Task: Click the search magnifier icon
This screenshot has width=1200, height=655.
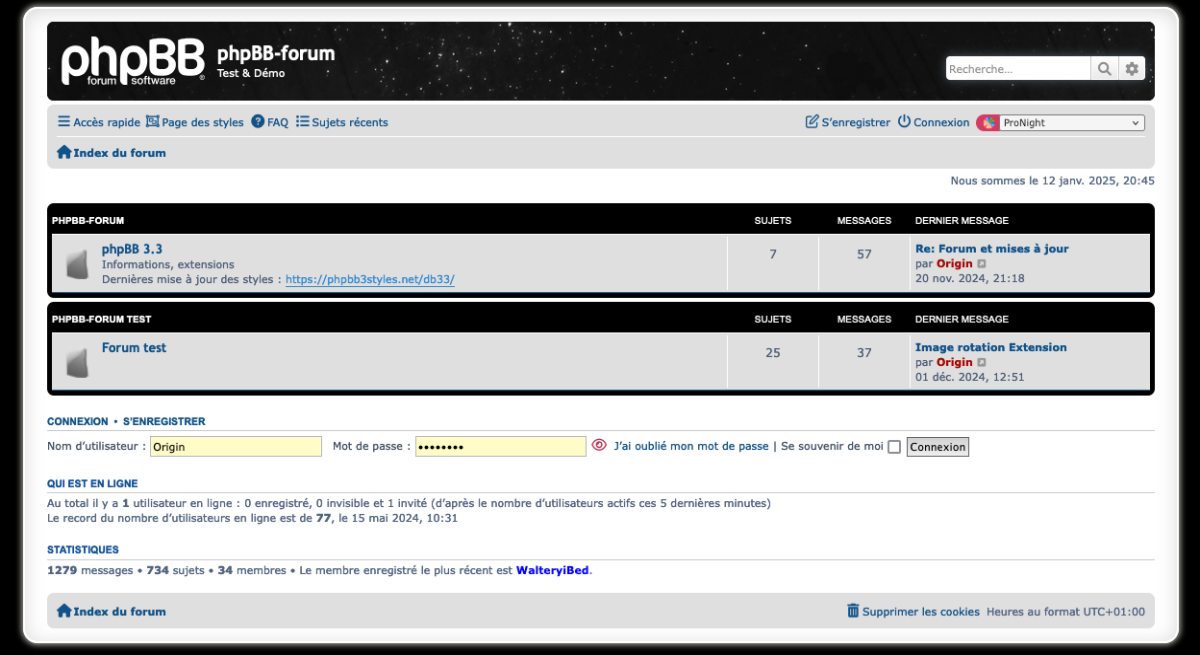Action: 1104,69
